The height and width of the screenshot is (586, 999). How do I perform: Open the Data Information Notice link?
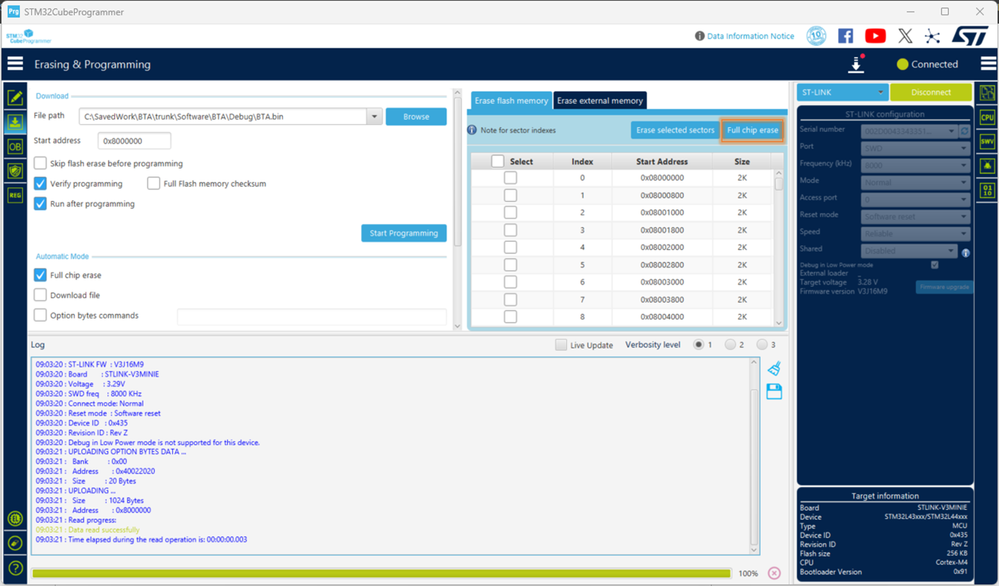click(751, 36)
